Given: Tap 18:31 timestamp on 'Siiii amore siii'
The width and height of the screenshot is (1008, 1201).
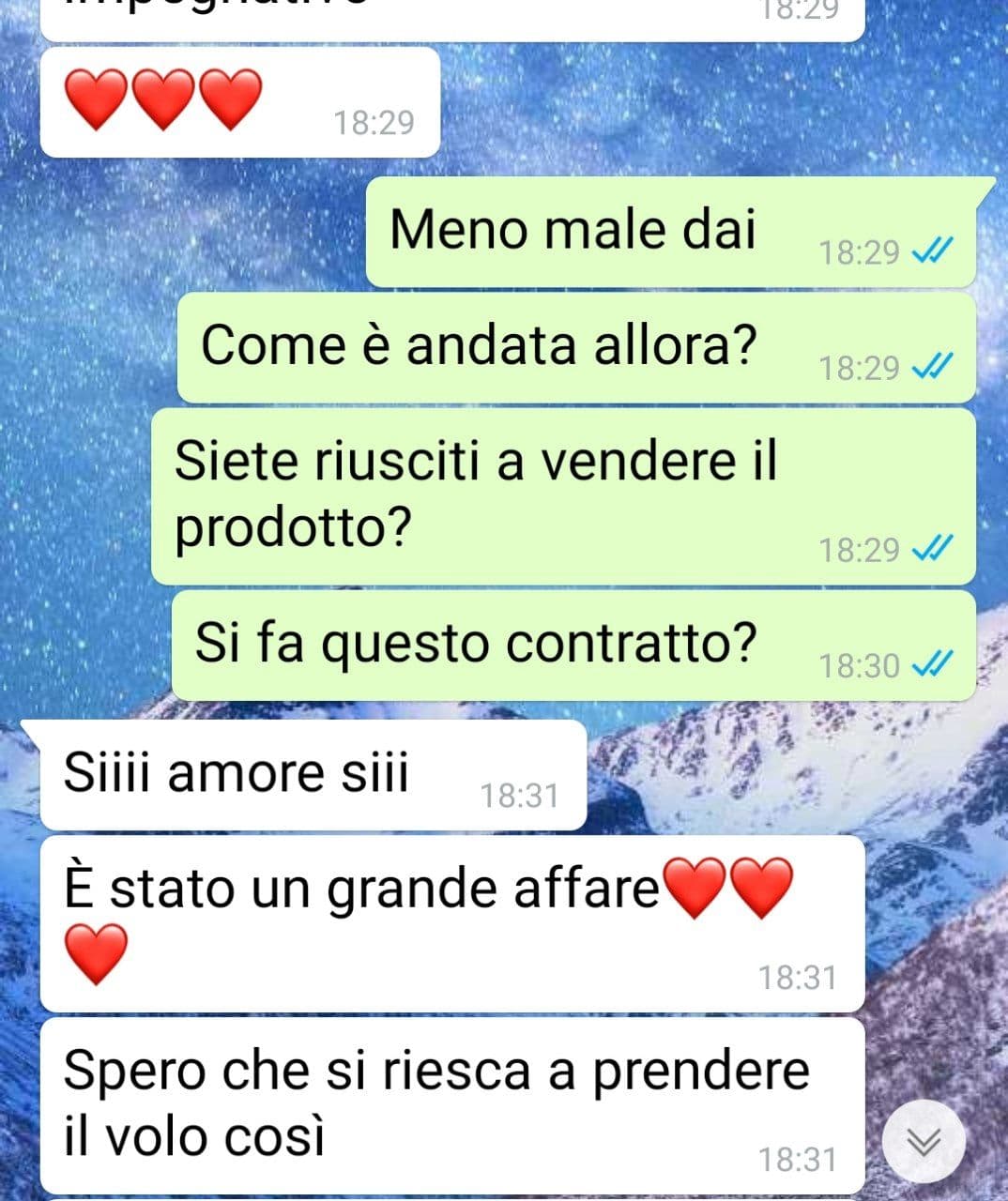Looking at the screenshot, I should [x=519, y=796].
